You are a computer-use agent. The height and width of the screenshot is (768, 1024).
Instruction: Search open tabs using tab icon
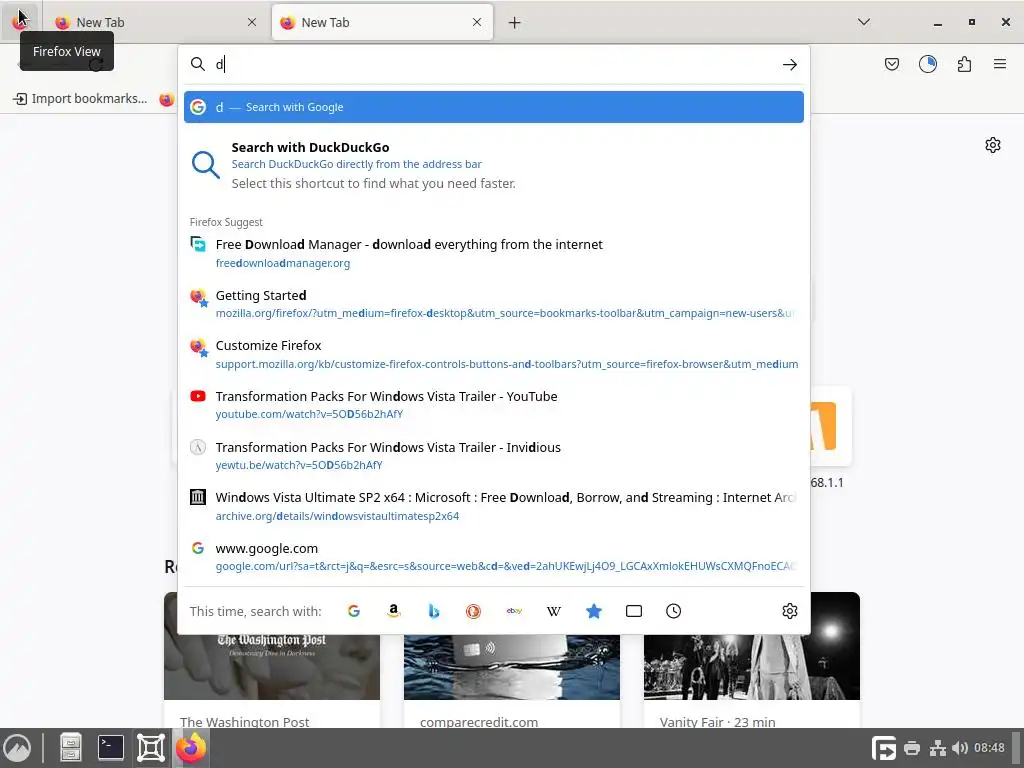click(x=633, y=611)
